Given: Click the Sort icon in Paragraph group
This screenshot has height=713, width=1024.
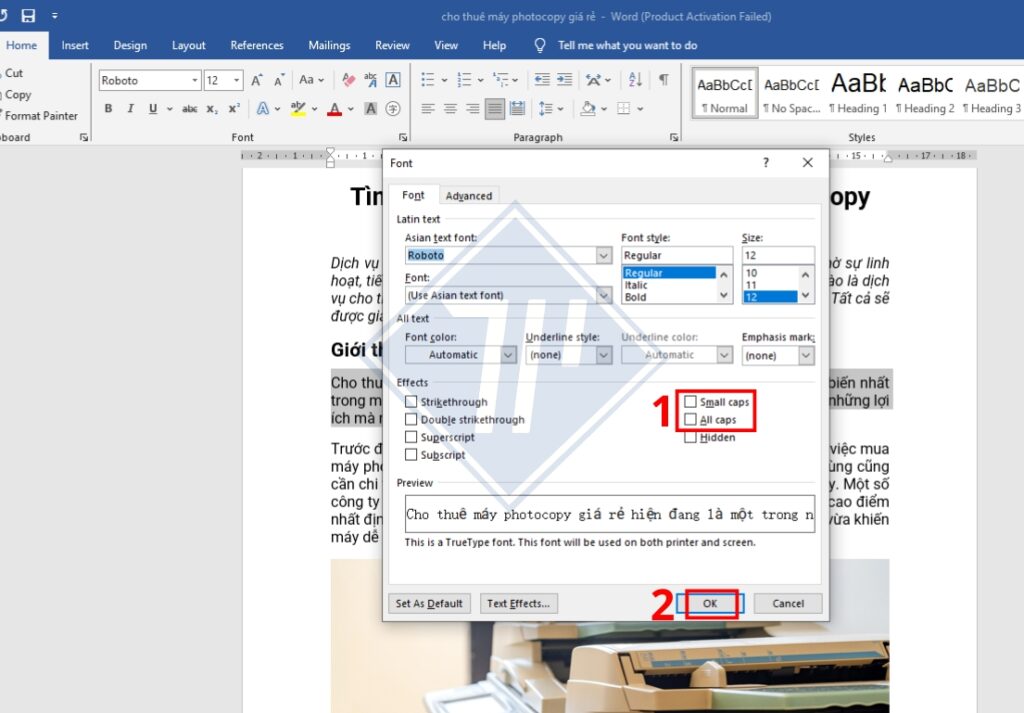Looking at the screenshot, I should click(x=635, y=80).
